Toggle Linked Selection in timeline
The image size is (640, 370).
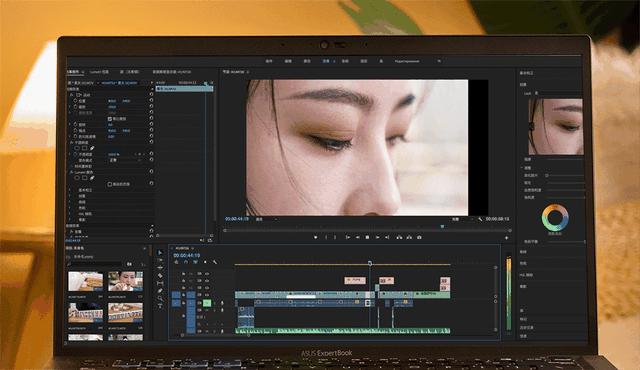tap(195, 262)
